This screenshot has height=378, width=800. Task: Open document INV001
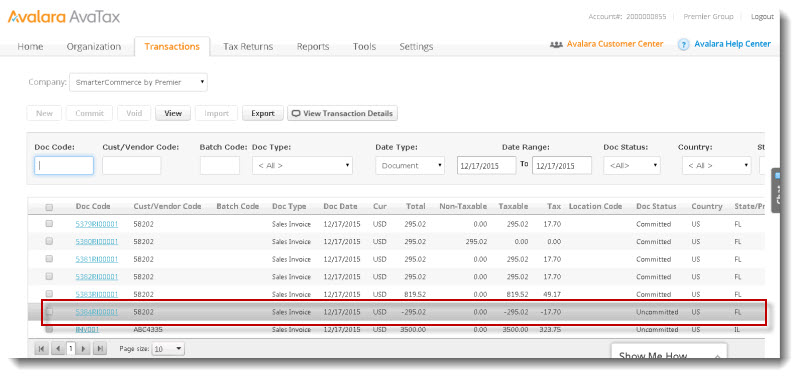(x=87, y=330)
